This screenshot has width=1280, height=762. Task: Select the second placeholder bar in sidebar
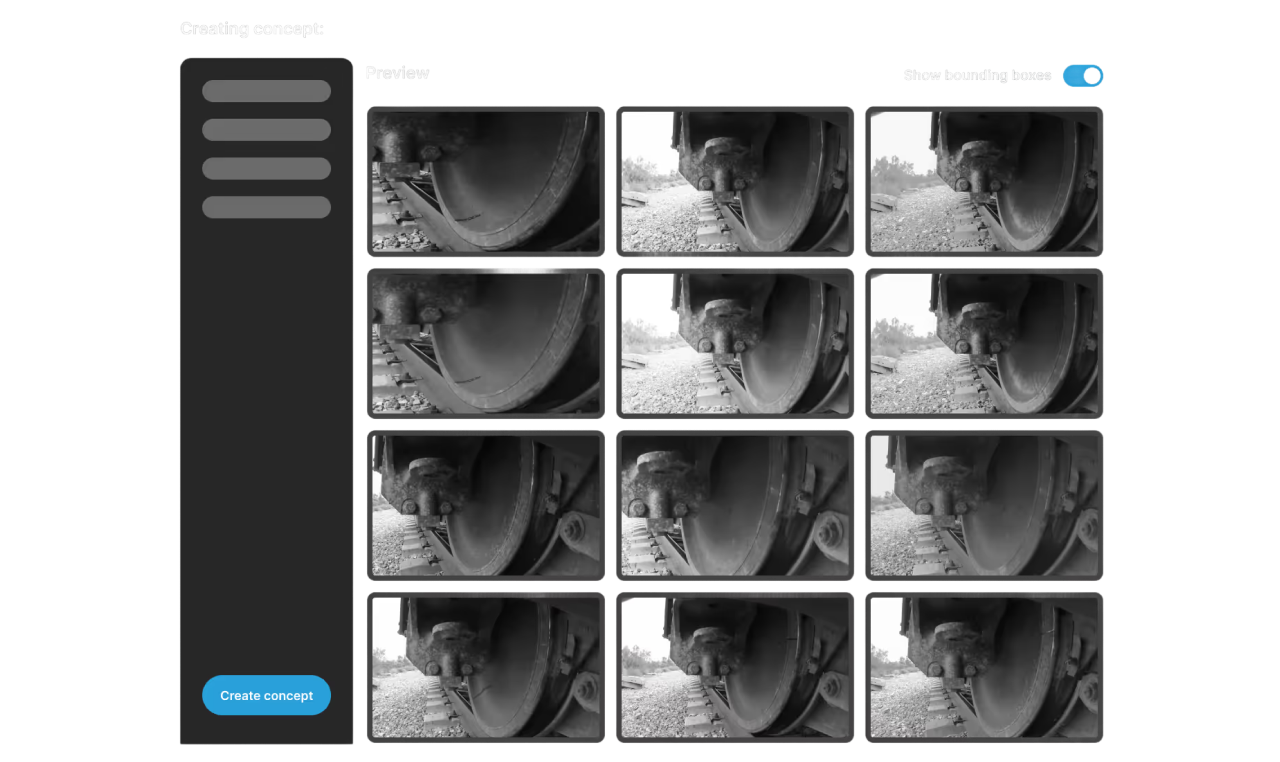[x=266, y=130]
